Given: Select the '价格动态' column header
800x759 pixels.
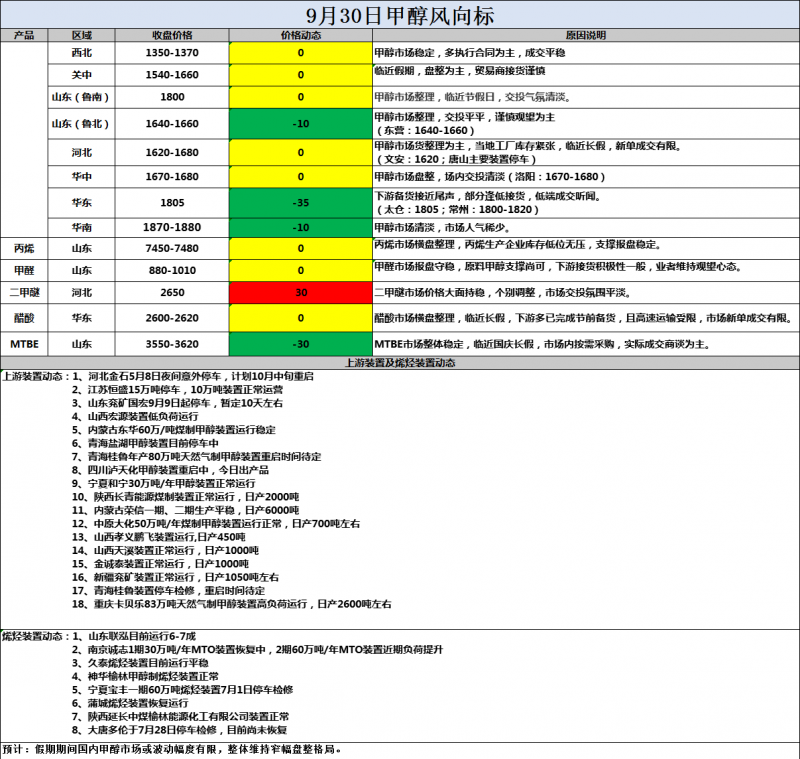Looking at the screenshot, I should point(301,35).
